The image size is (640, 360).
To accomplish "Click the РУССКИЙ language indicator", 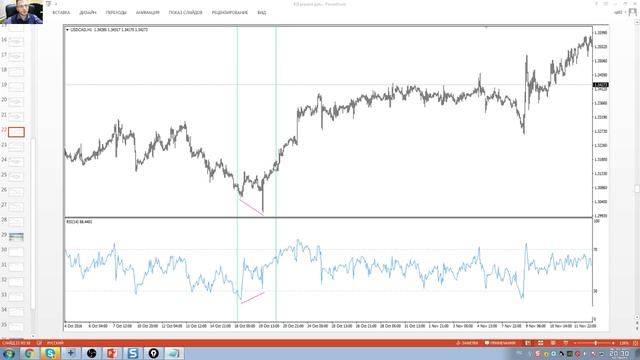I will click(55, 343).
